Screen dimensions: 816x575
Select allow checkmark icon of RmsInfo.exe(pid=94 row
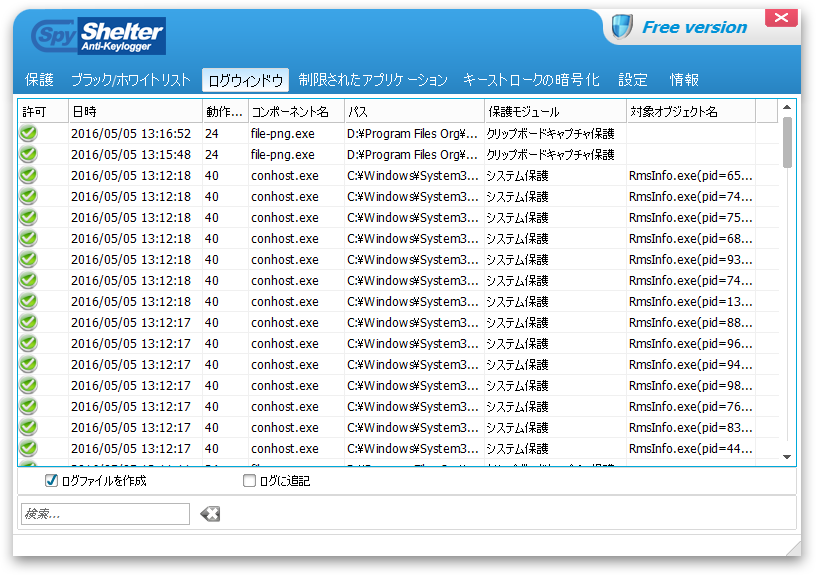click(x=29, y=364)
